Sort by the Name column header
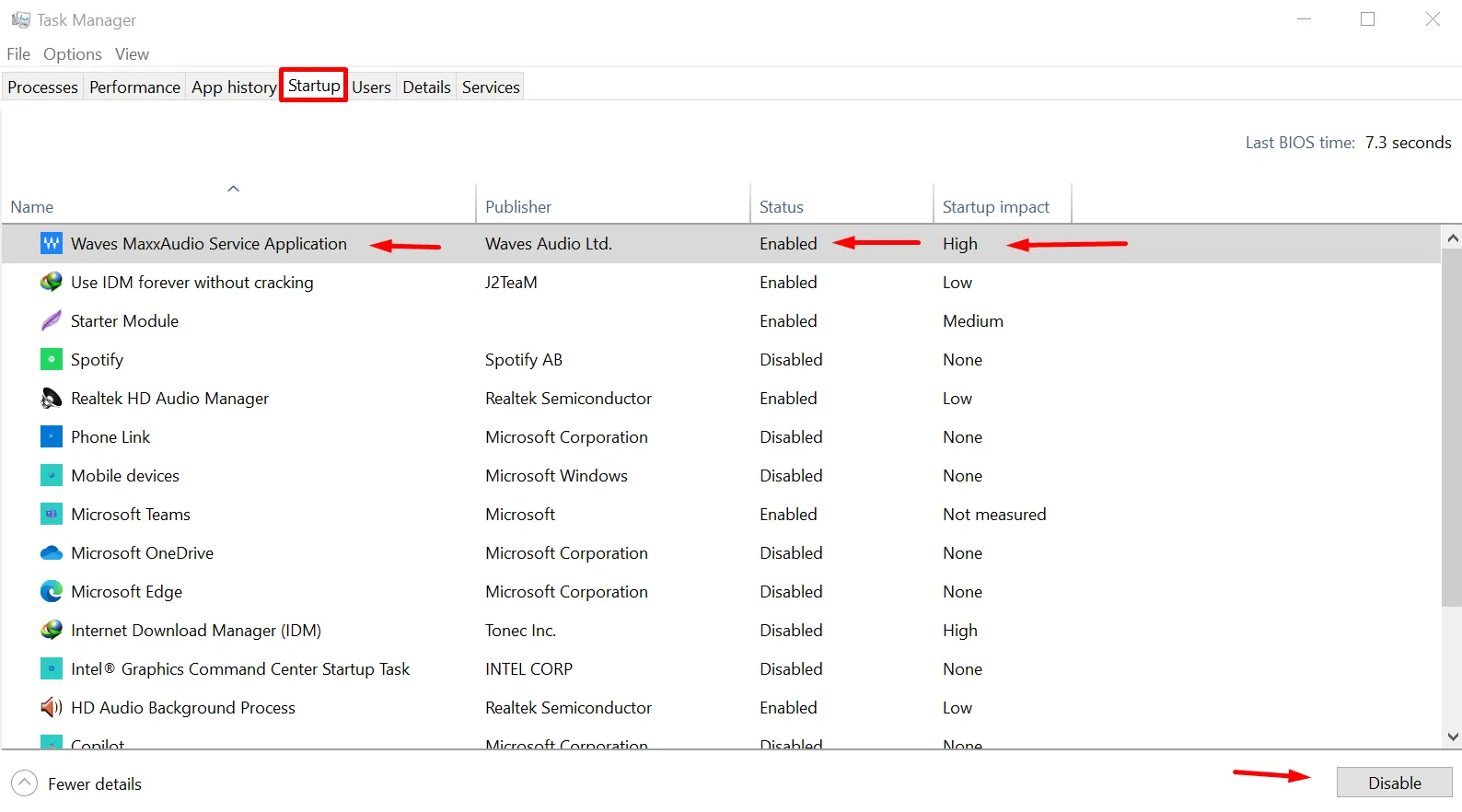 coord(32,207)
